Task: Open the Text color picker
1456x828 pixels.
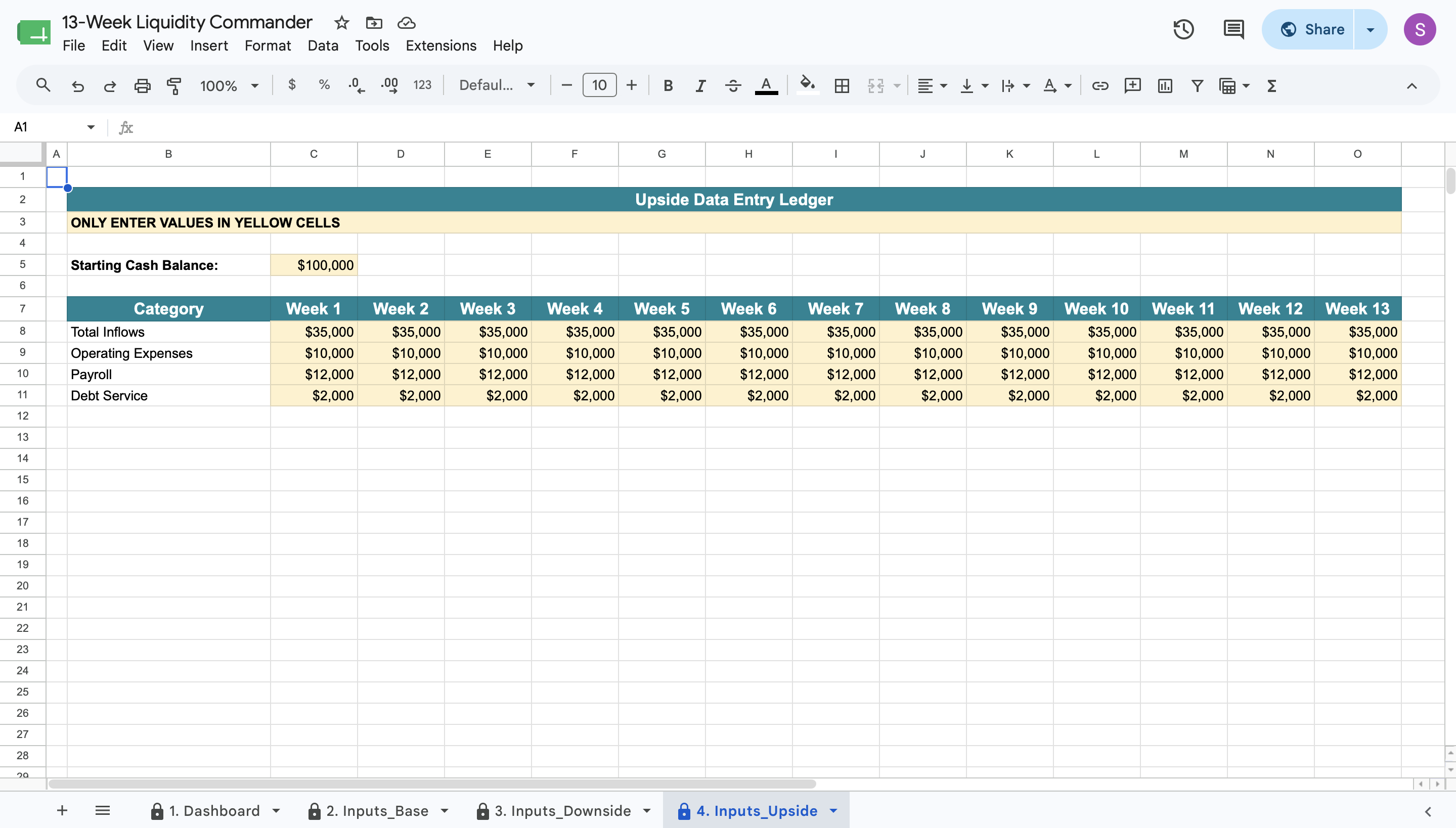Action: (766, 85)
